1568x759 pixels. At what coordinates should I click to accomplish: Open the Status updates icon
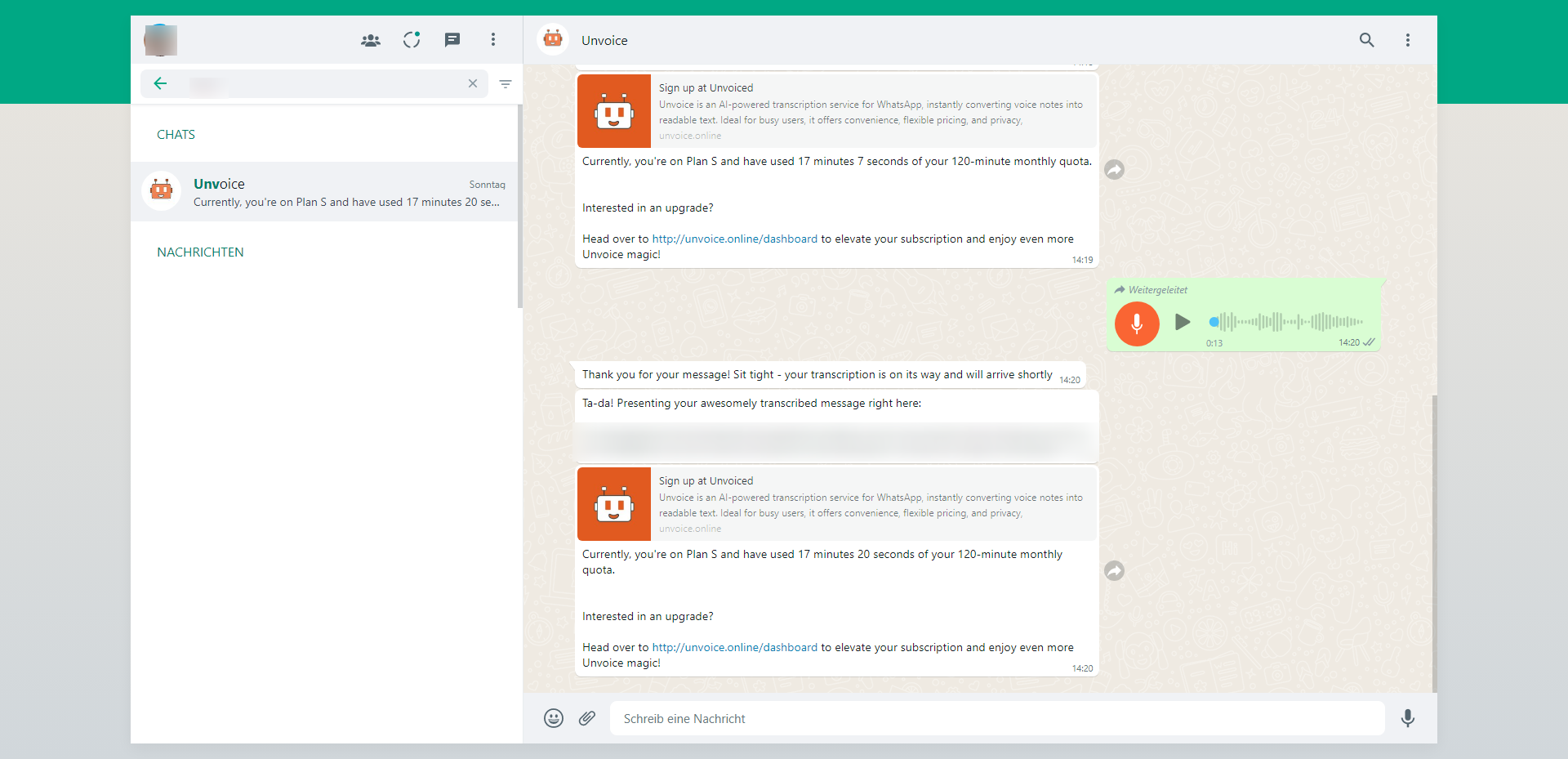click(412, 40)
